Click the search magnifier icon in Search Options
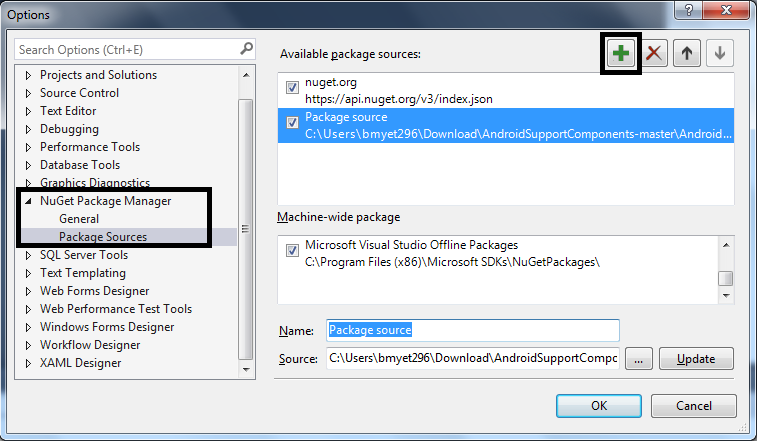The image size is (757, 441). point(246,49)
